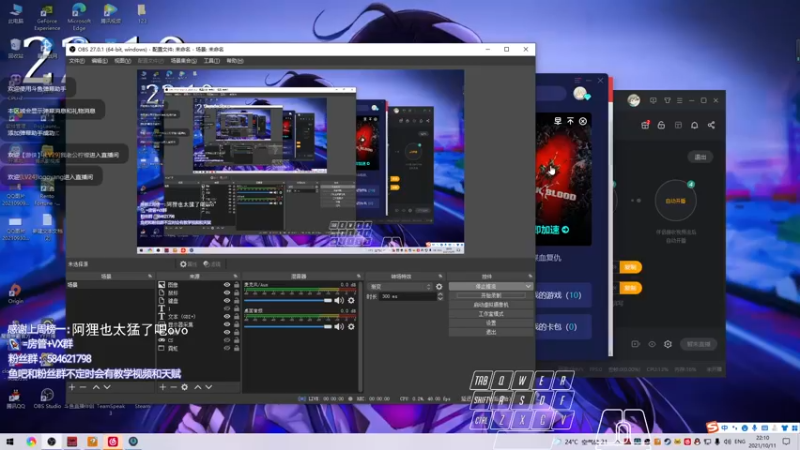Mute the 麦克风/Aux speaker icon
800x450 pixels.
point(339,301)
